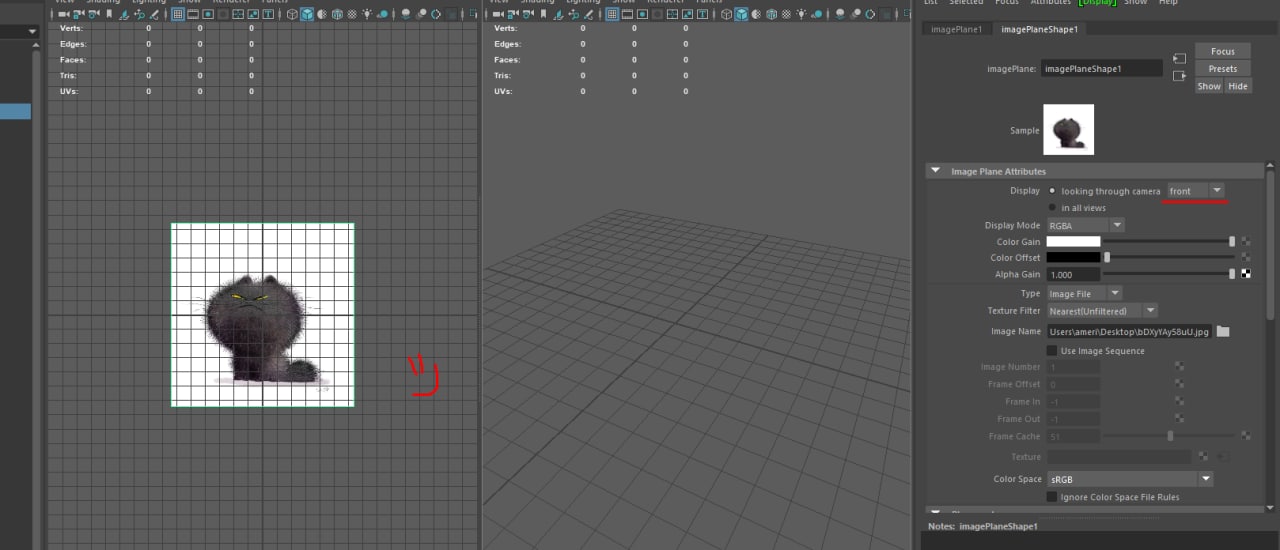Click the Alpha Gain slider handle

click(x=1232, y=274)
